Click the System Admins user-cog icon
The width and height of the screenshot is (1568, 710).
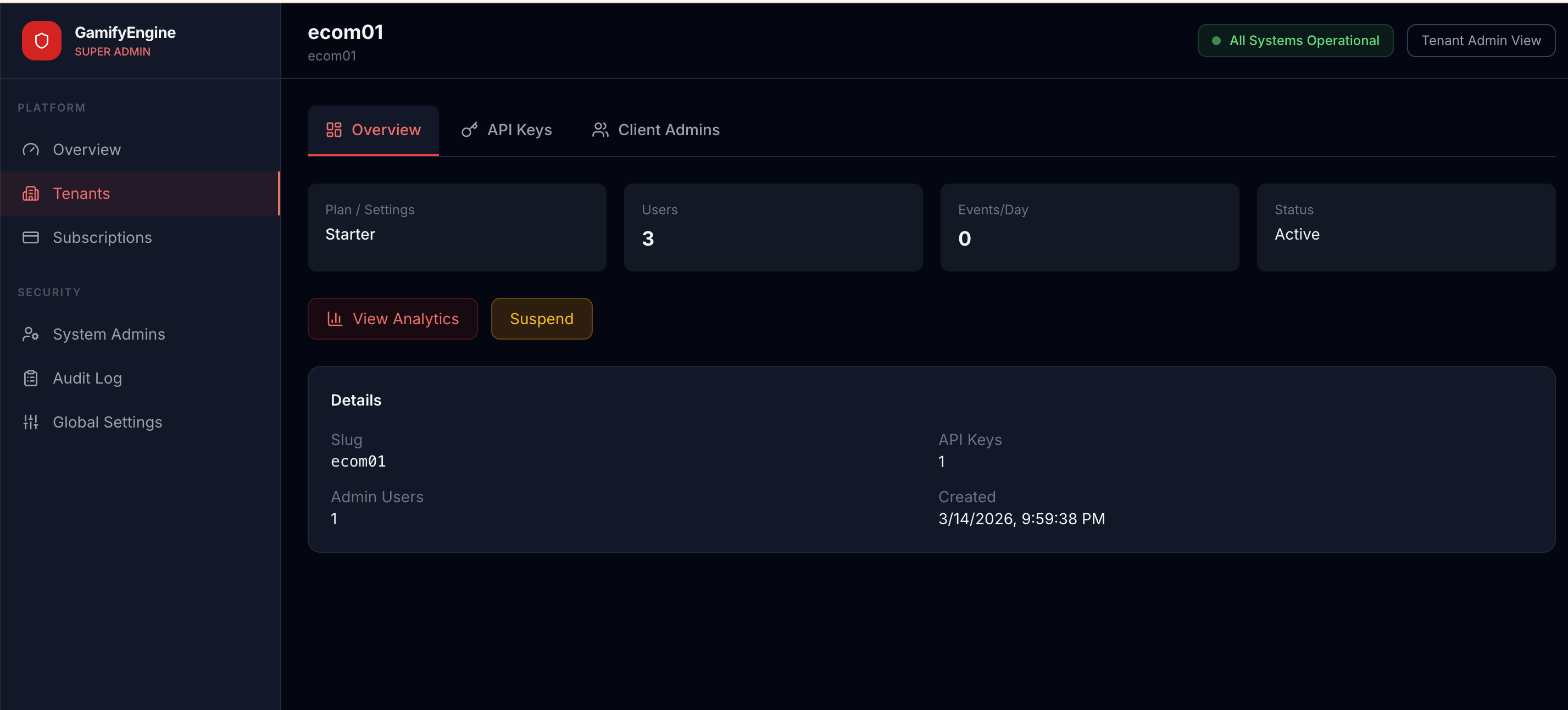point(30,334)
